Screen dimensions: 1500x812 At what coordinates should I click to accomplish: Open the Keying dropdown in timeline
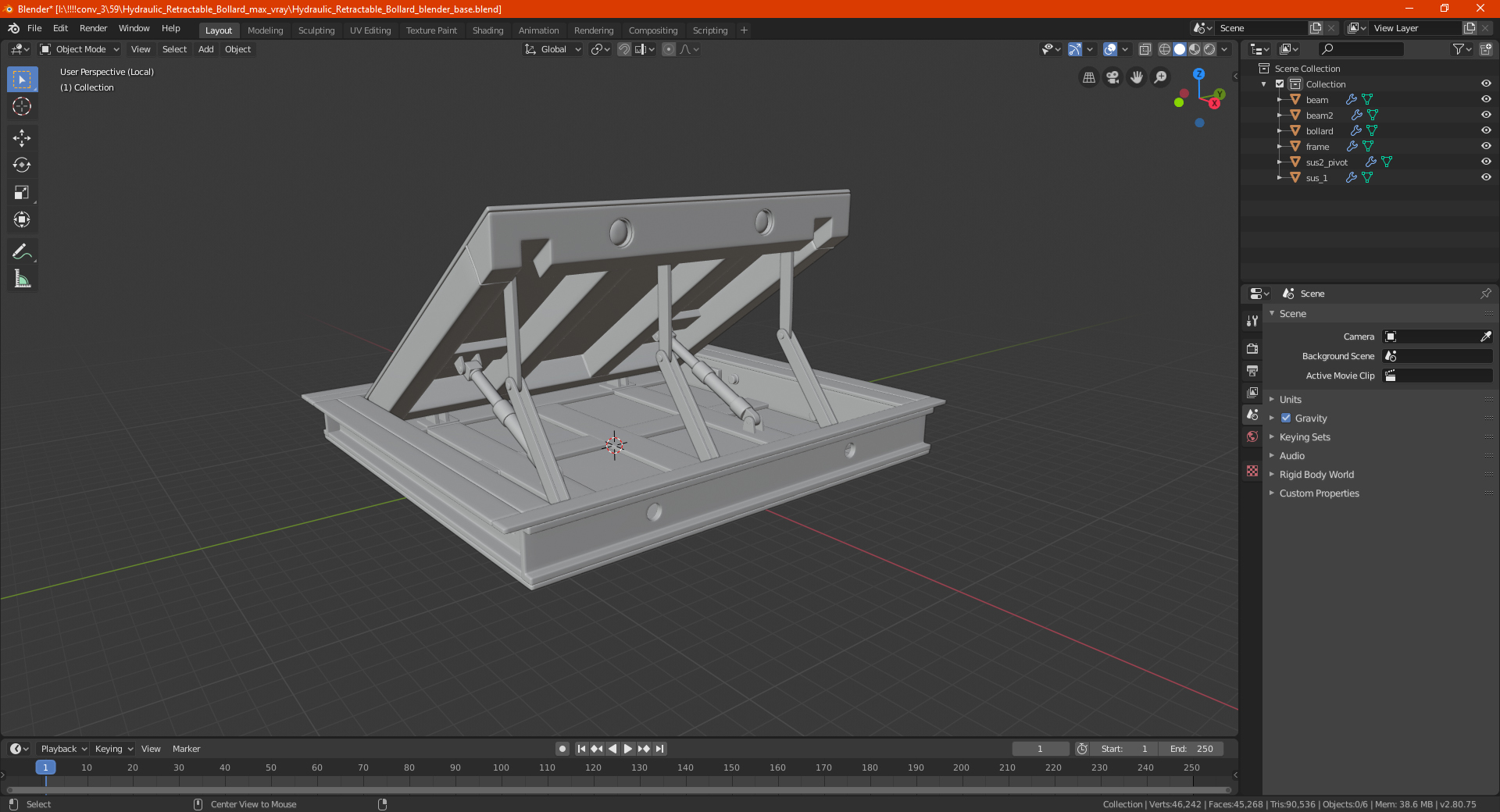coord(113,749)
